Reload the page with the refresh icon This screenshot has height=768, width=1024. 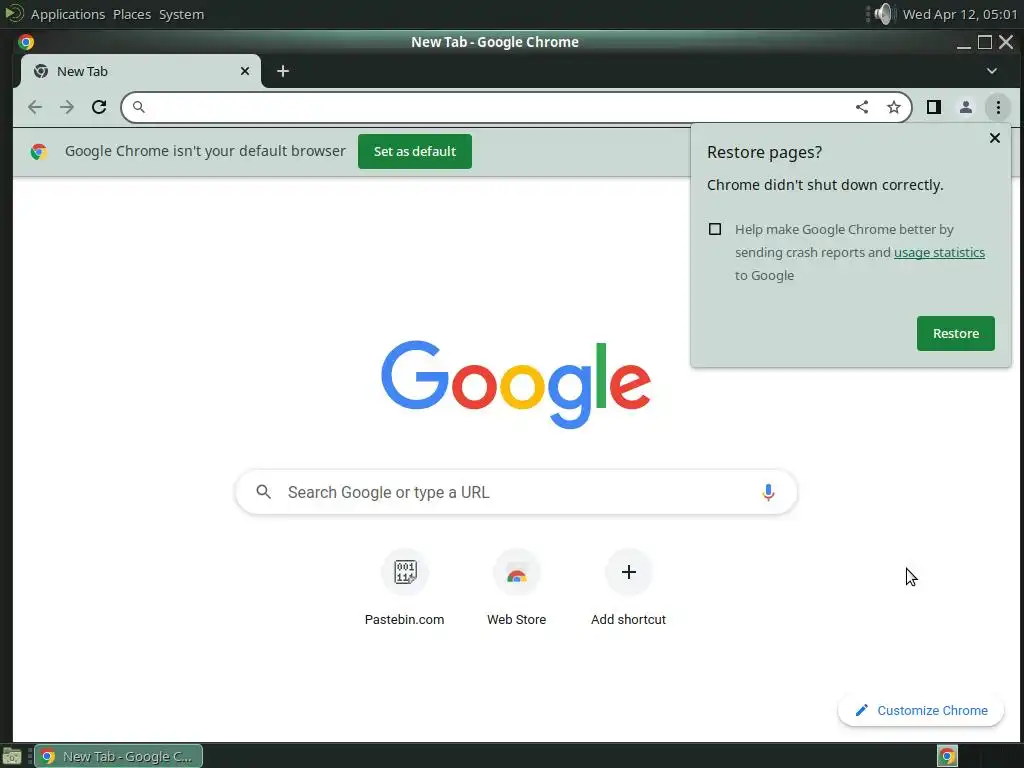(99, 107)
